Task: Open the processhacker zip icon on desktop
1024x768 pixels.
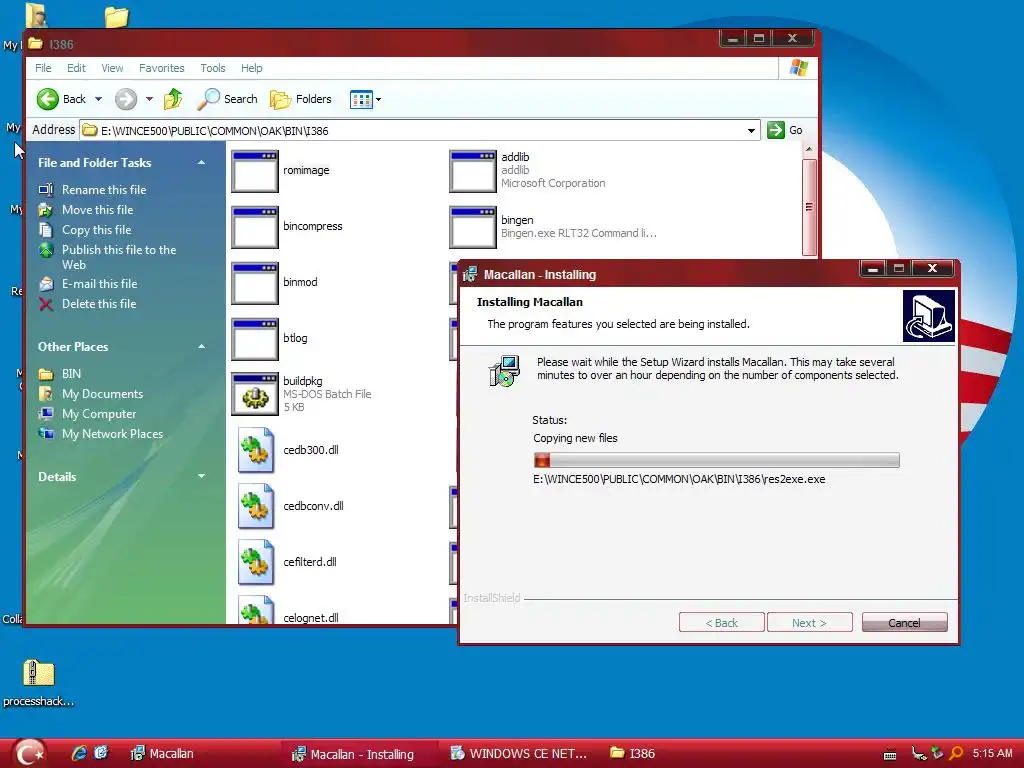Action: pyautogui.click(x=39, y=673)
